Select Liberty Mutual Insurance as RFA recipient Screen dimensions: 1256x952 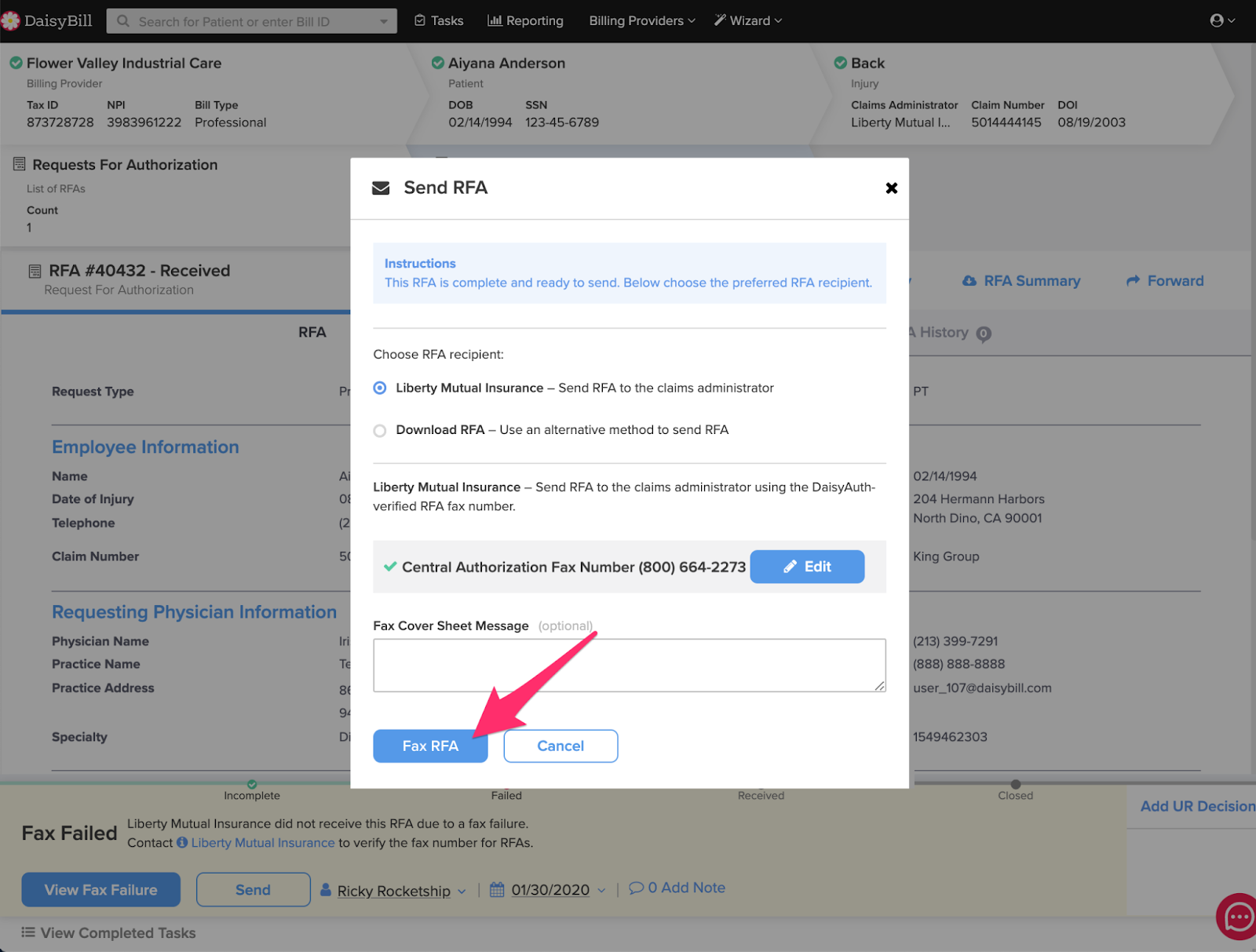coord(380,388)
